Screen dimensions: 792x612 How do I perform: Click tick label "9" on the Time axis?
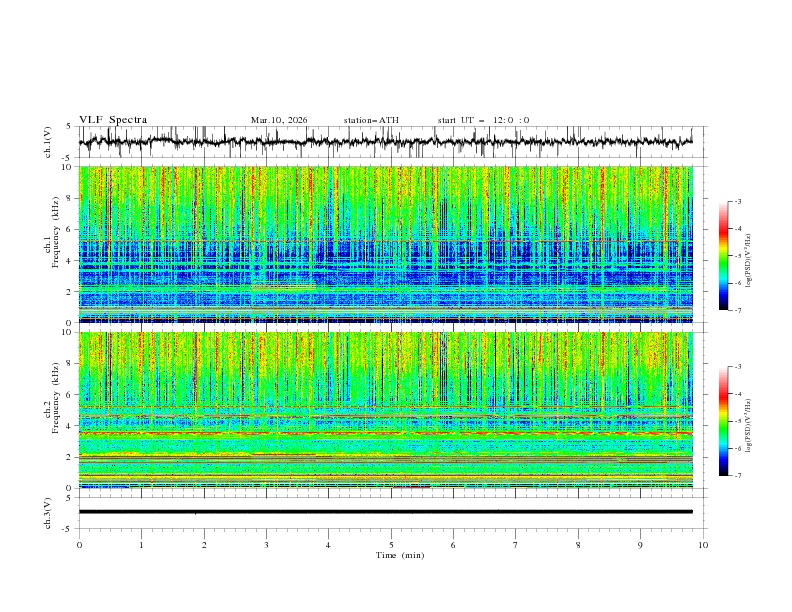click(641, 545)
